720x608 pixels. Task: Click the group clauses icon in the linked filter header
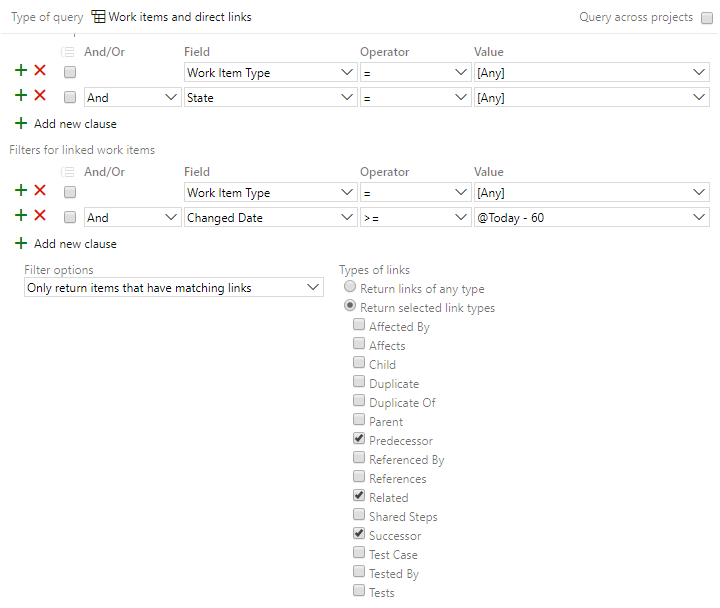tap(68, 172)
